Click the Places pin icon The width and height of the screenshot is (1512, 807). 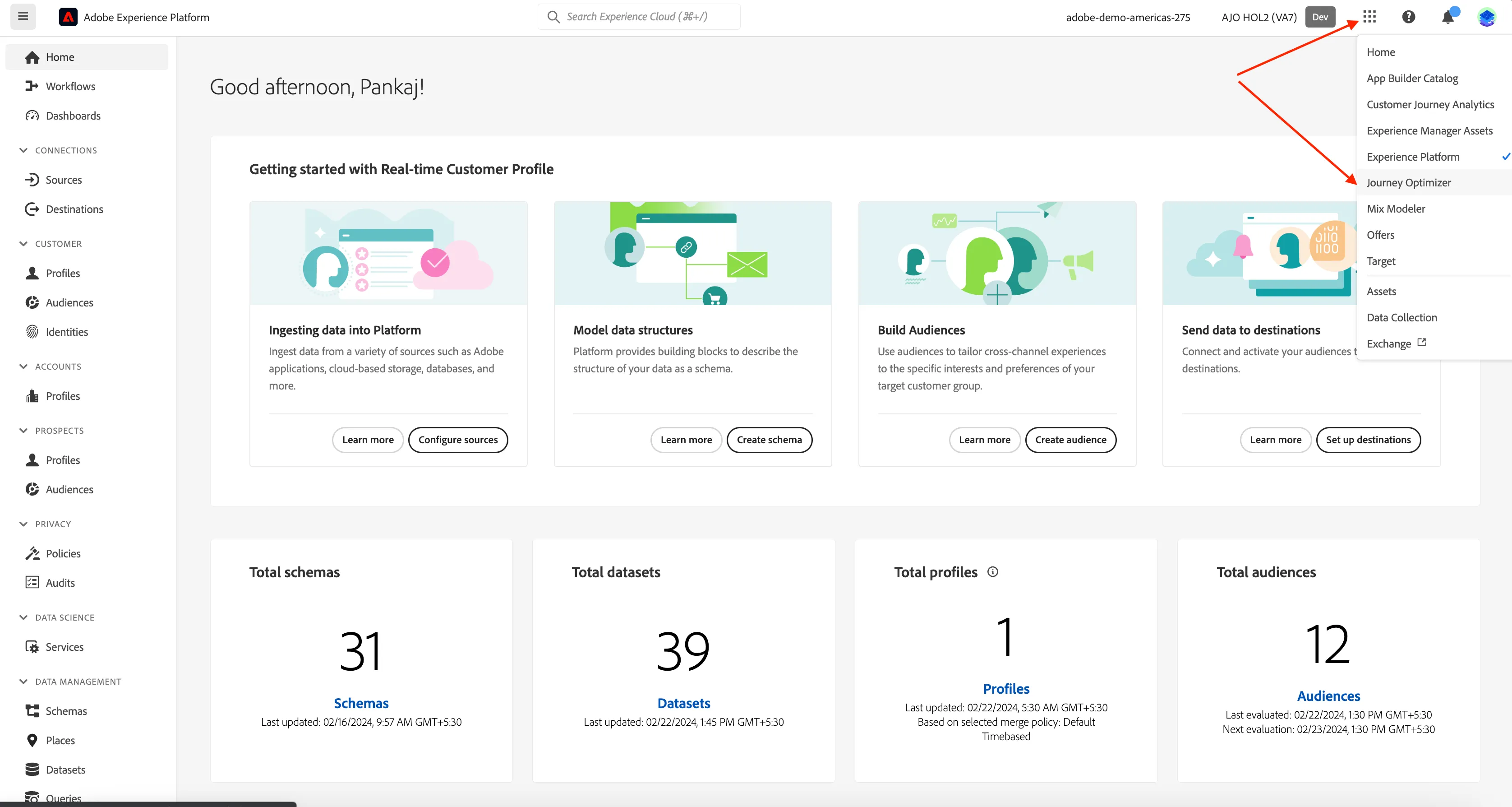pyautogui.click(x=32, y=740)
